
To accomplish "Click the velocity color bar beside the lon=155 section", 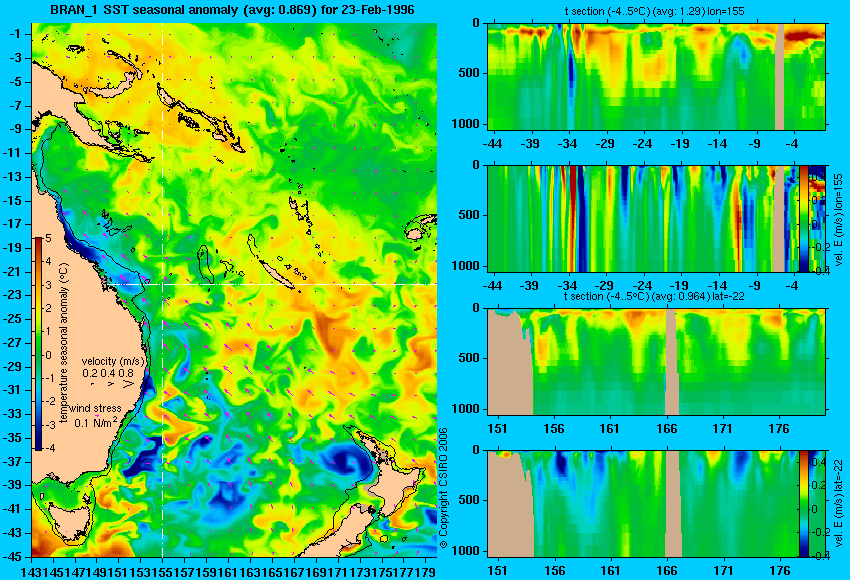I will pyautogui.click(x=803, y=218).
